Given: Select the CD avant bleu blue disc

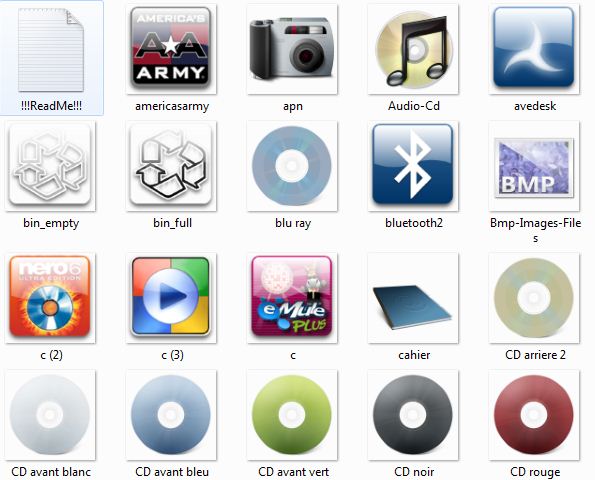Looking at the screenshot, I should [x=171, y=415].
